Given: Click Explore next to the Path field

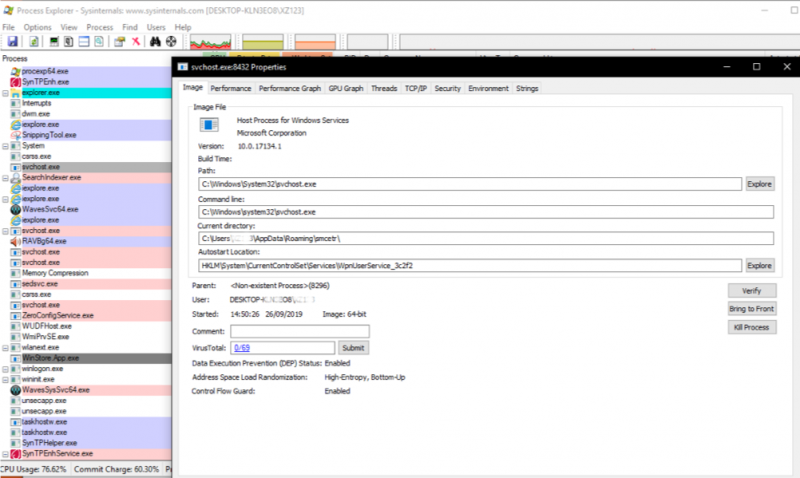Looking at the screenshot, I should (760, 184).
